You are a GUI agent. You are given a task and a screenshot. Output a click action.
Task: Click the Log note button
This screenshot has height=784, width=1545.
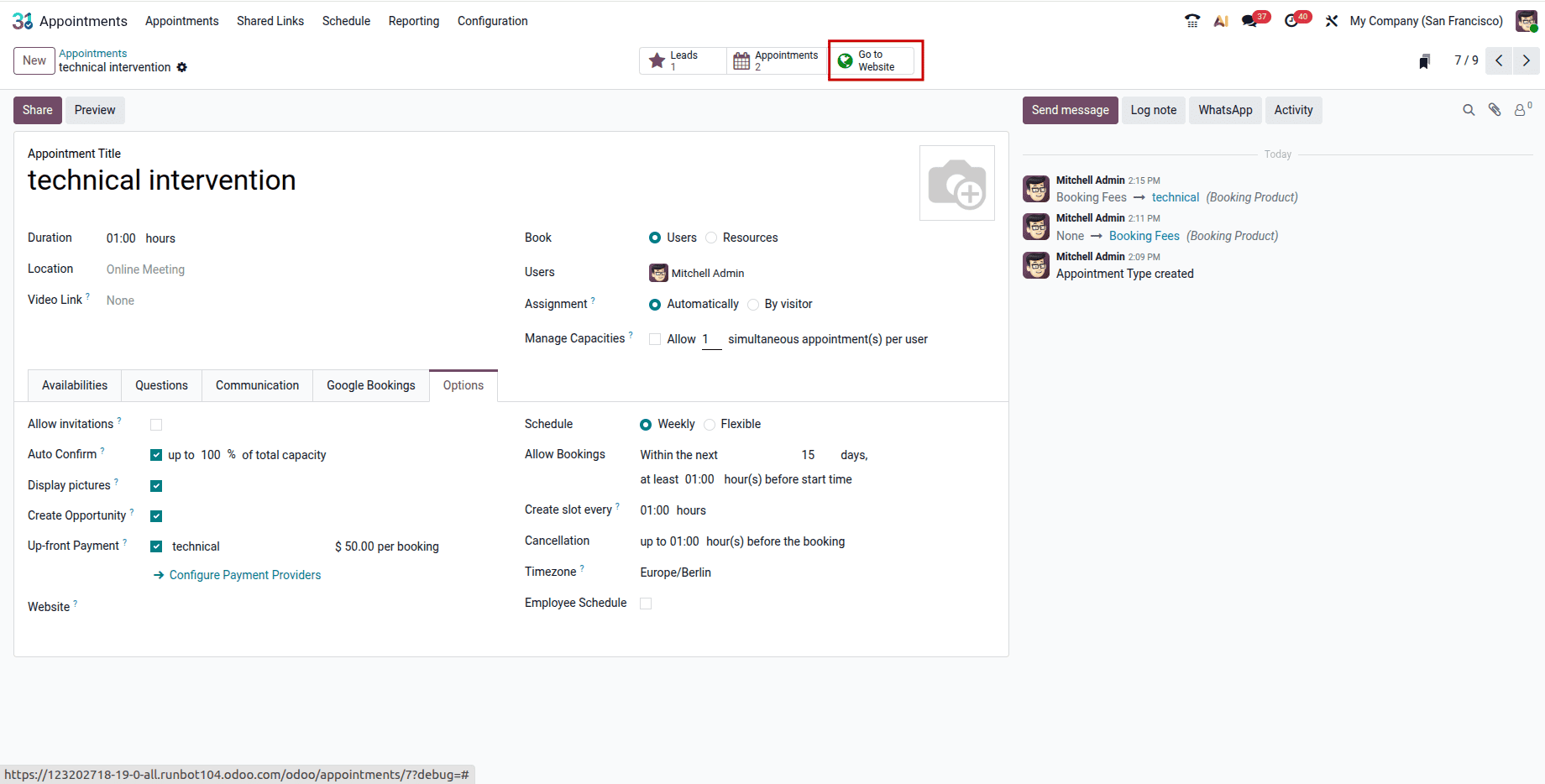click(1154, 110)
